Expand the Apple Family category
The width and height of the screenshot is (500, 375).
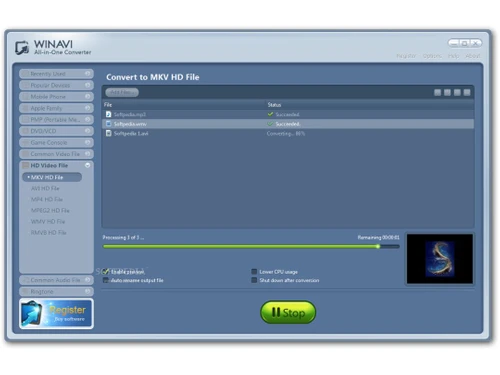coord(56,108)
